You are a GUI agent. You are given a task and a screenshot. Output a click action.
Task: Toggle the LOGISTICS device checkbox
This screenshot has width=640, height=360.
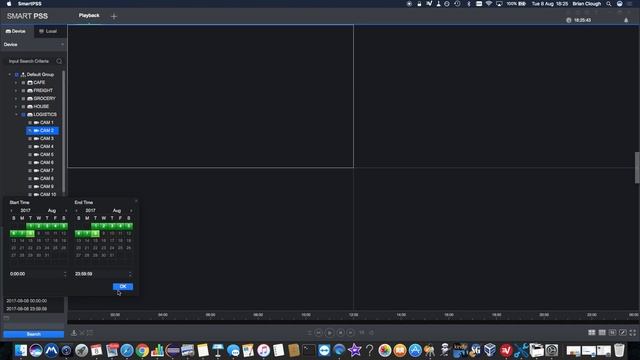coord(23,115)
